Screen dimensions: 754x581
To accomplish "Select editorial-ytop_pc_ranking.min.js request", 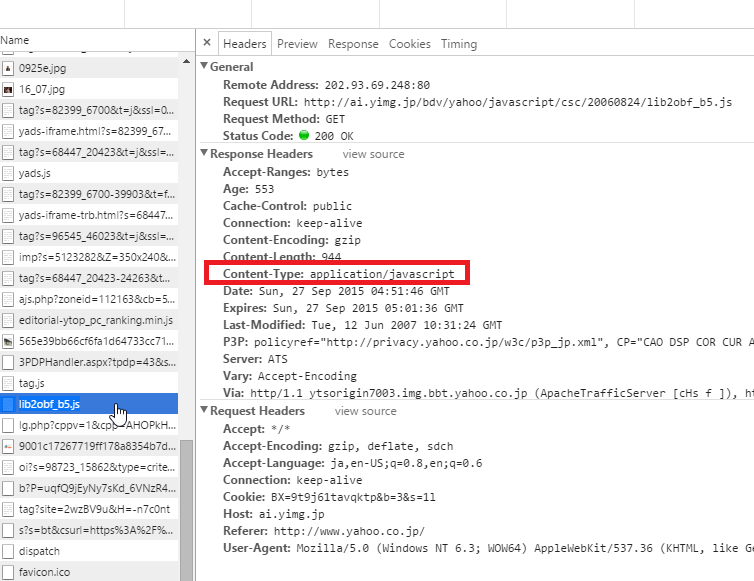I will click(89, 320).
